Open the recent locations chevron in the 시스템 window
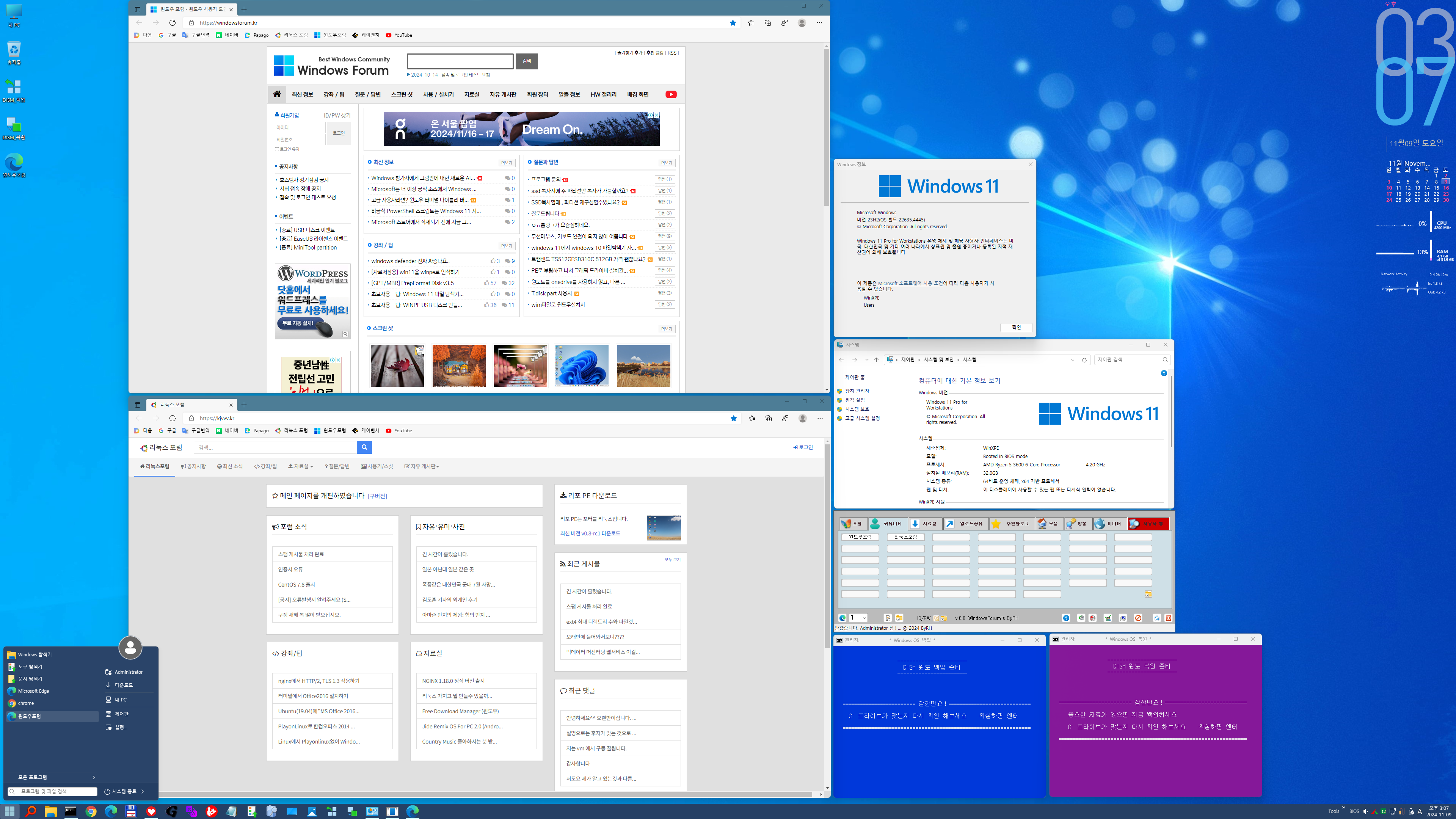Viewport: 1456px width, 819px height. (866, 360)
